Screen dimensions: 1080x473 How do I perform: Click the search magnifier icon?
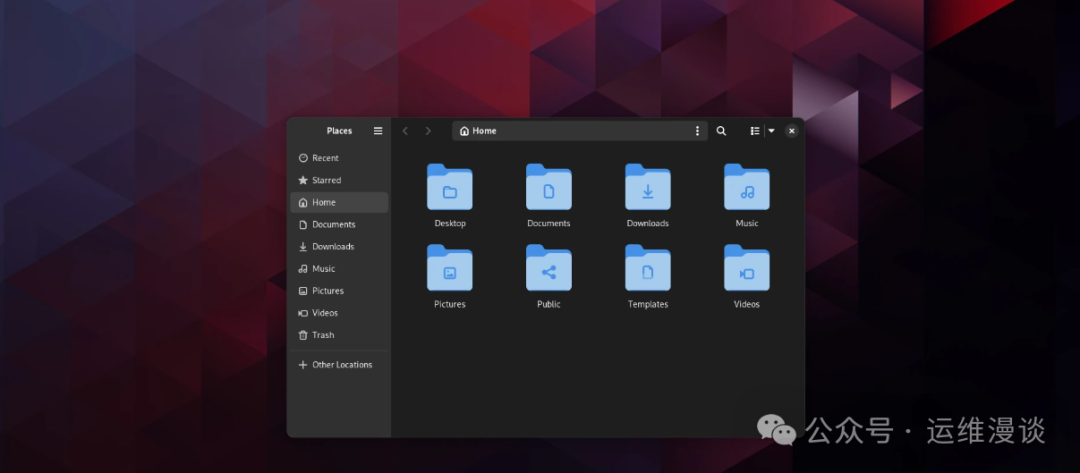(721, 131)
